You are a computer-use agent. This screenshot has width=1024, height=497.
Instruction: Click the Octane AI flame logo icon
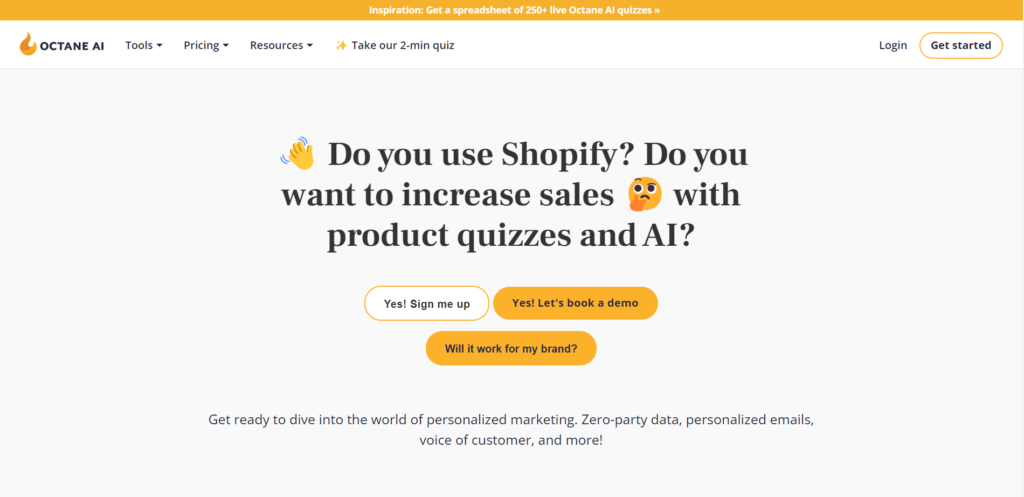click(x=27, y=44)
